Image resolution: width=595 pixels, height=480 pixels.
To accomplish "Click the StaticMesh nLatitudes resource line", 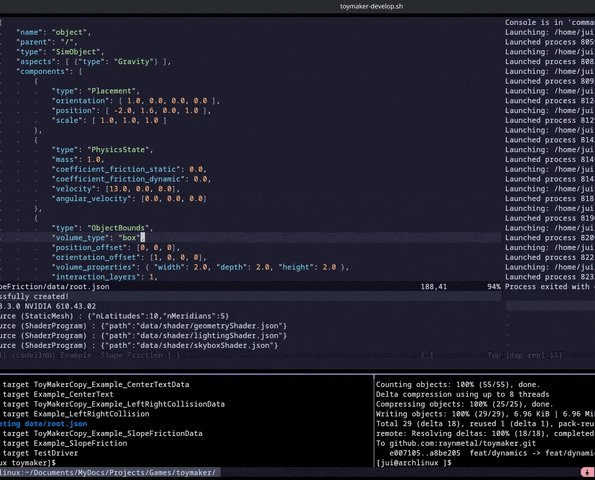I will [114, 316].
